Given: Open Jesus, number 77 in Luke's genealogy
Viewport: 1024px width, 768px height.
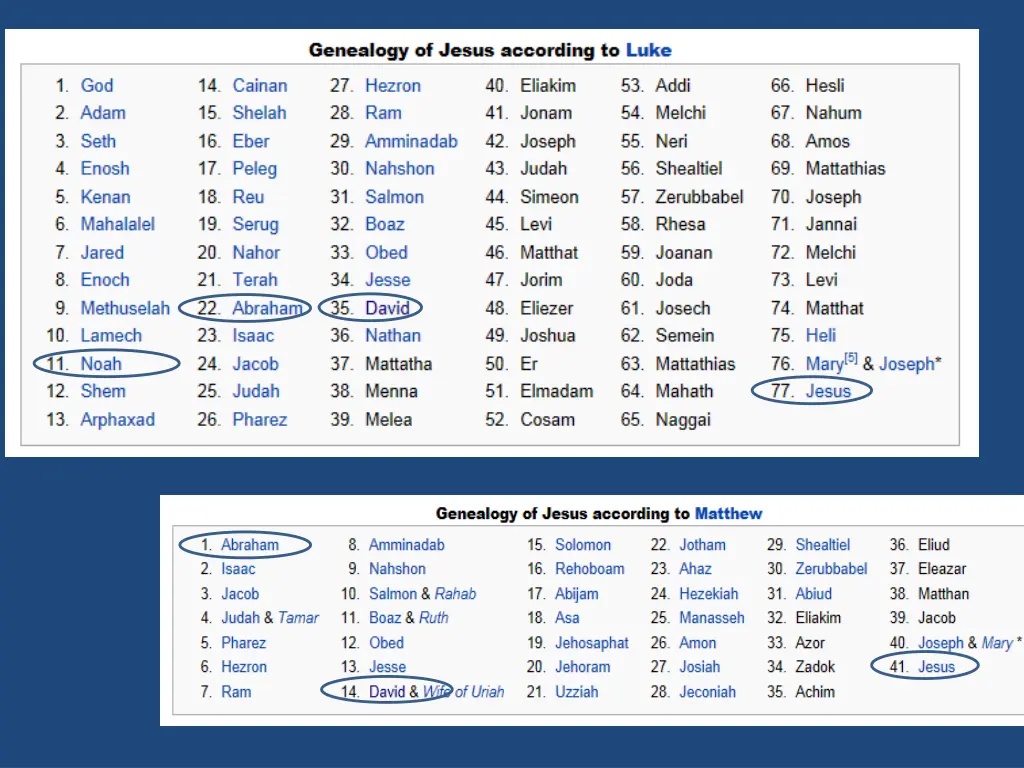Looking at the screenshot, I should coord(828,391).
